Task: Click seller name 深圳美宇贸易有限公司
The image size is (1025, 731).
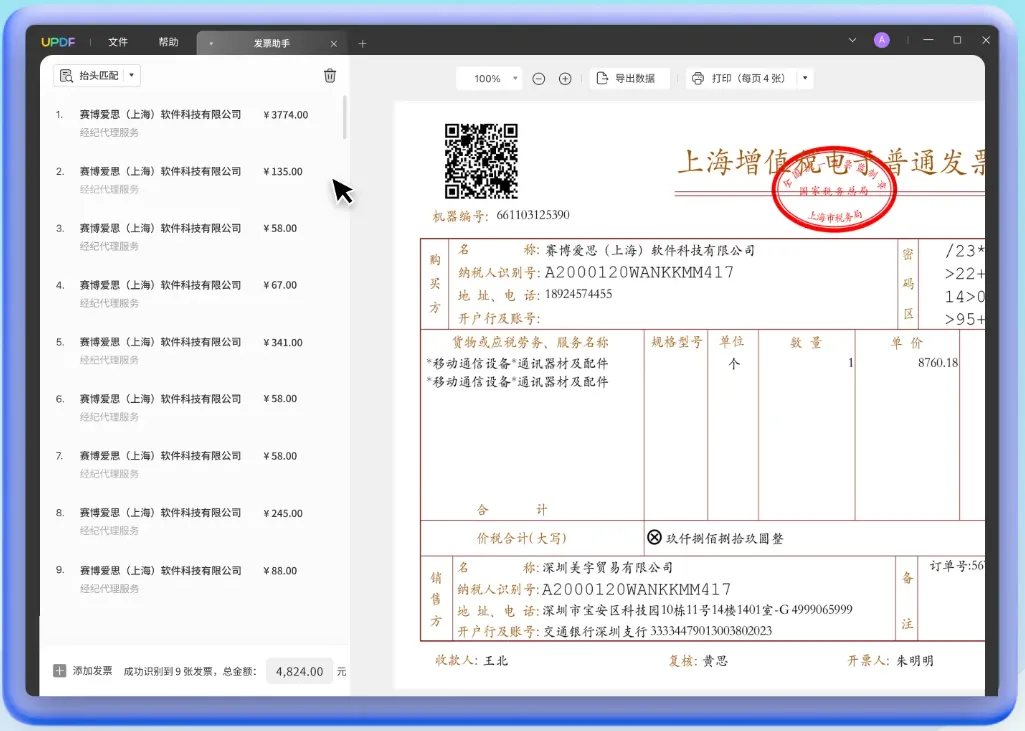Action: (607, 567)
